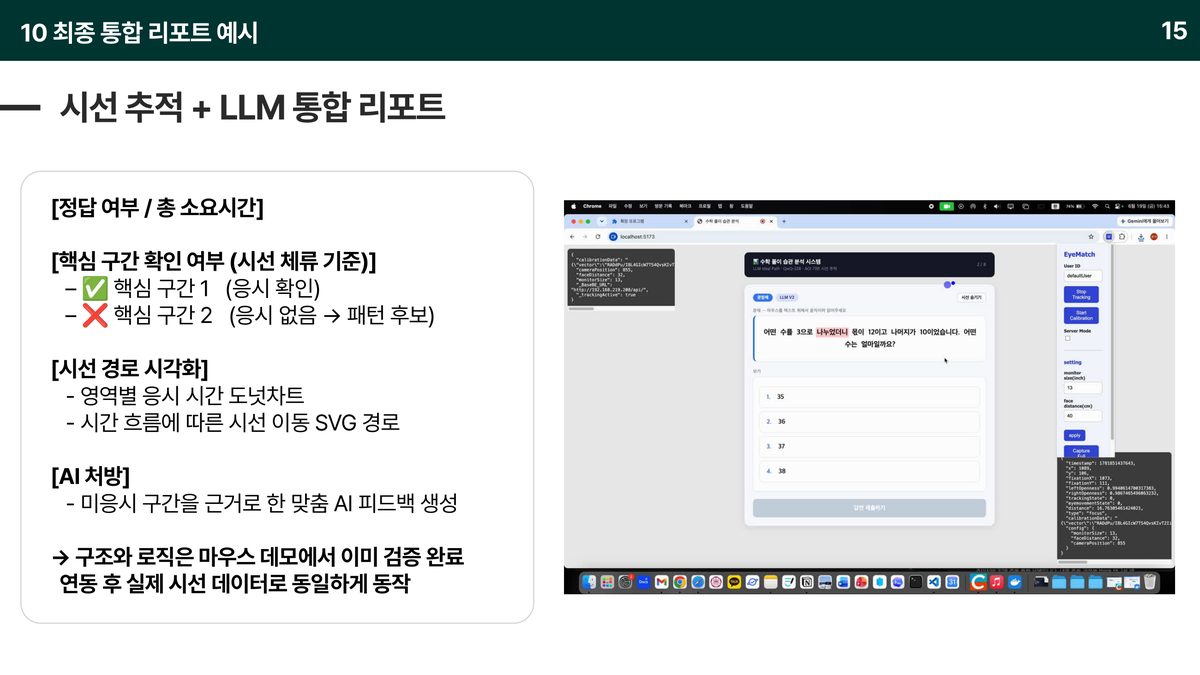Open Launchpad in the Dock
This screenshot has height=675, width=1200.
tap(606, 582)
